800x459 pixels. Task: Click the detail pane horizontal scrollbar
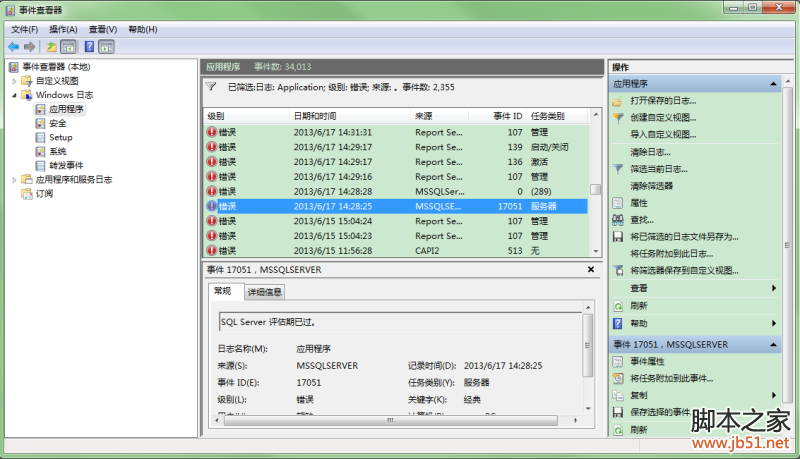(391, 421)
